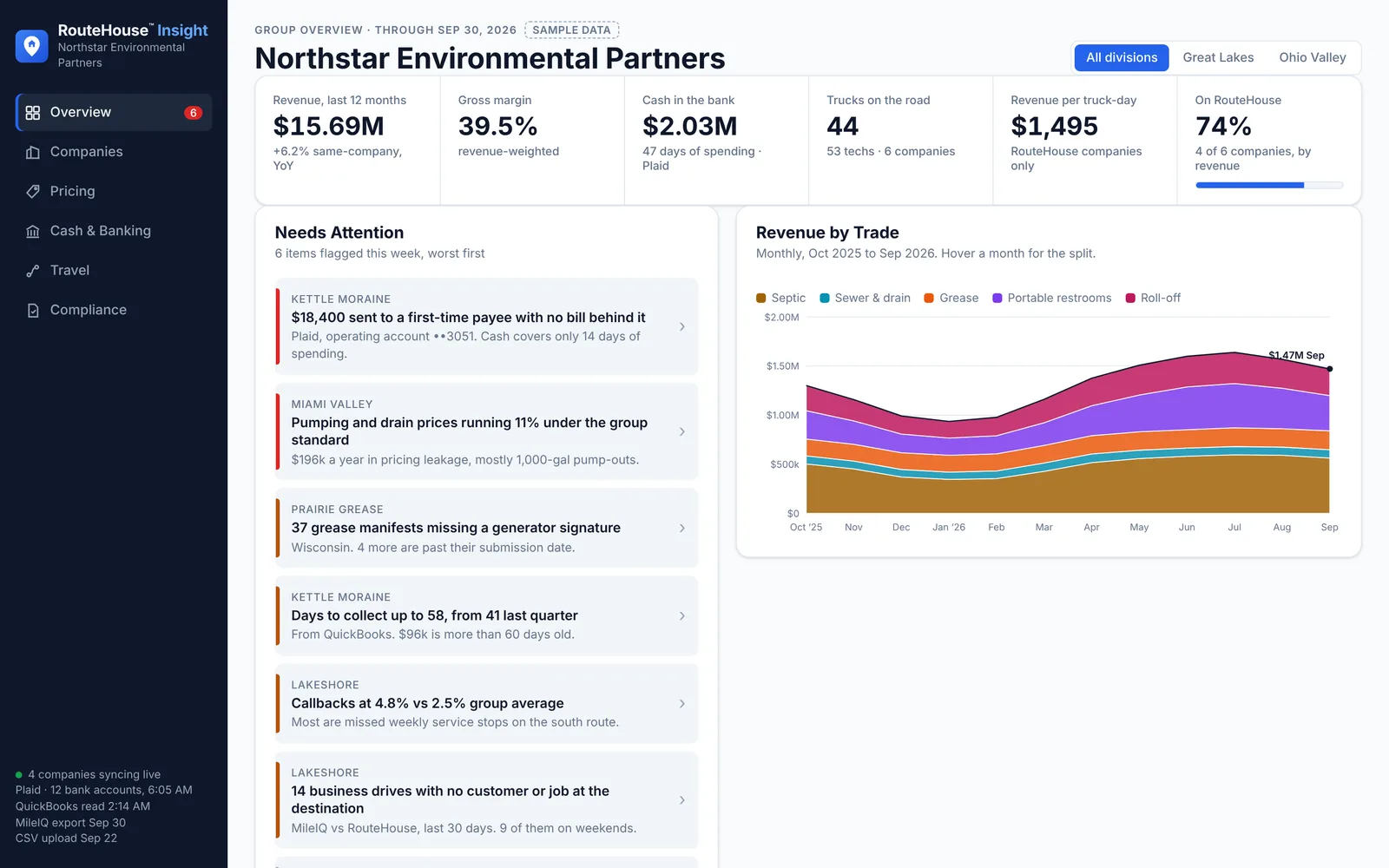Open the Compliance section
The height and width of the screenshot is (868, 1389).
click(x=114, y=310)
